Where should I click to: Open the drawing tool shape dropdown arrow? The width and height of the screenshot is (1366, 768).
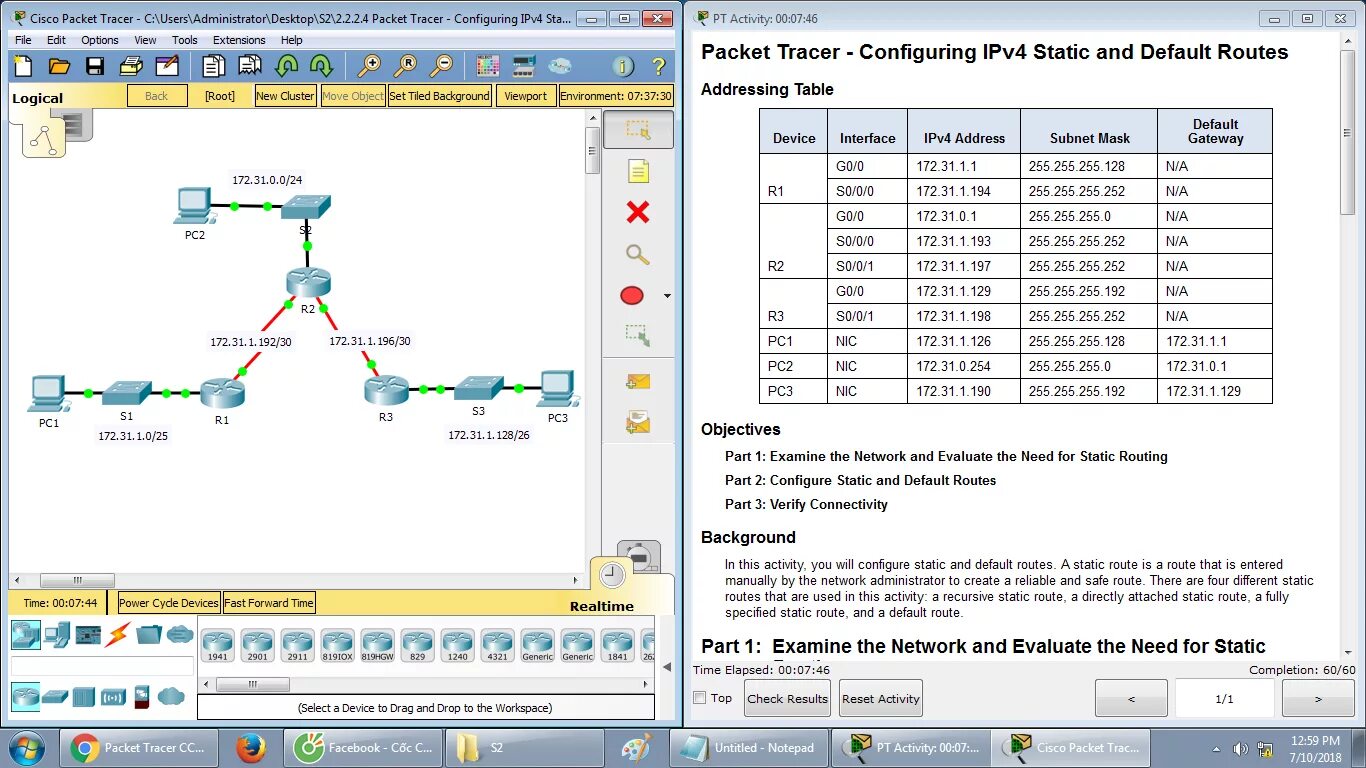667,297
